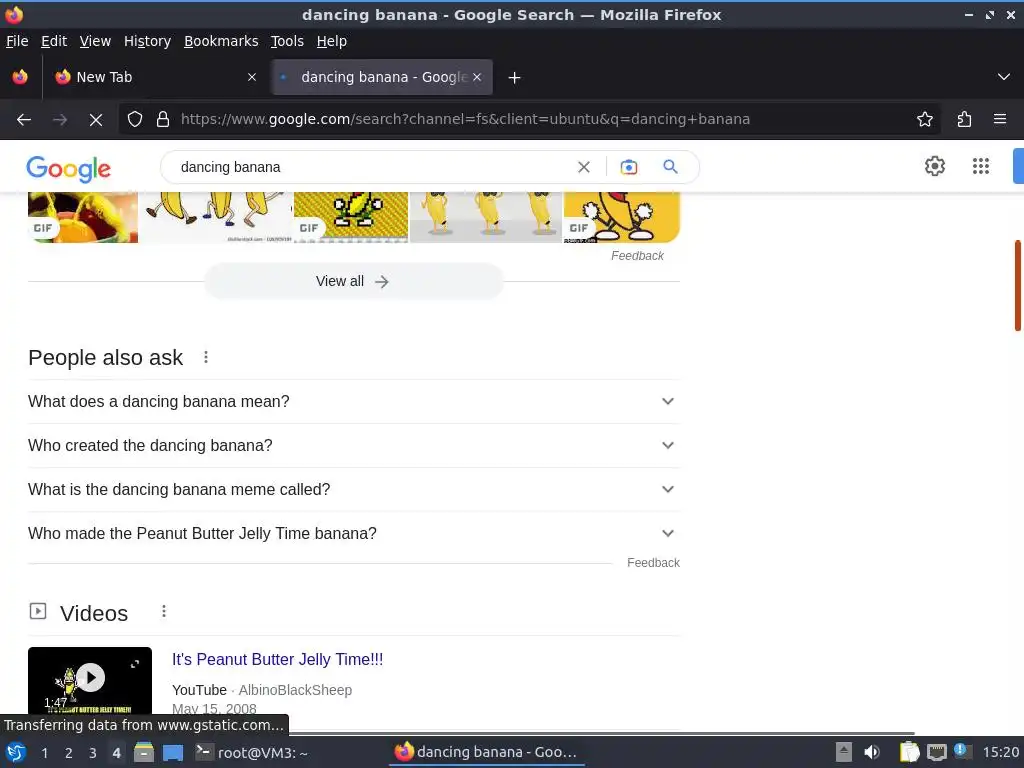Open the taskbar file manager icon
This screenshot has height=768, width=1024.
point(144,752)
